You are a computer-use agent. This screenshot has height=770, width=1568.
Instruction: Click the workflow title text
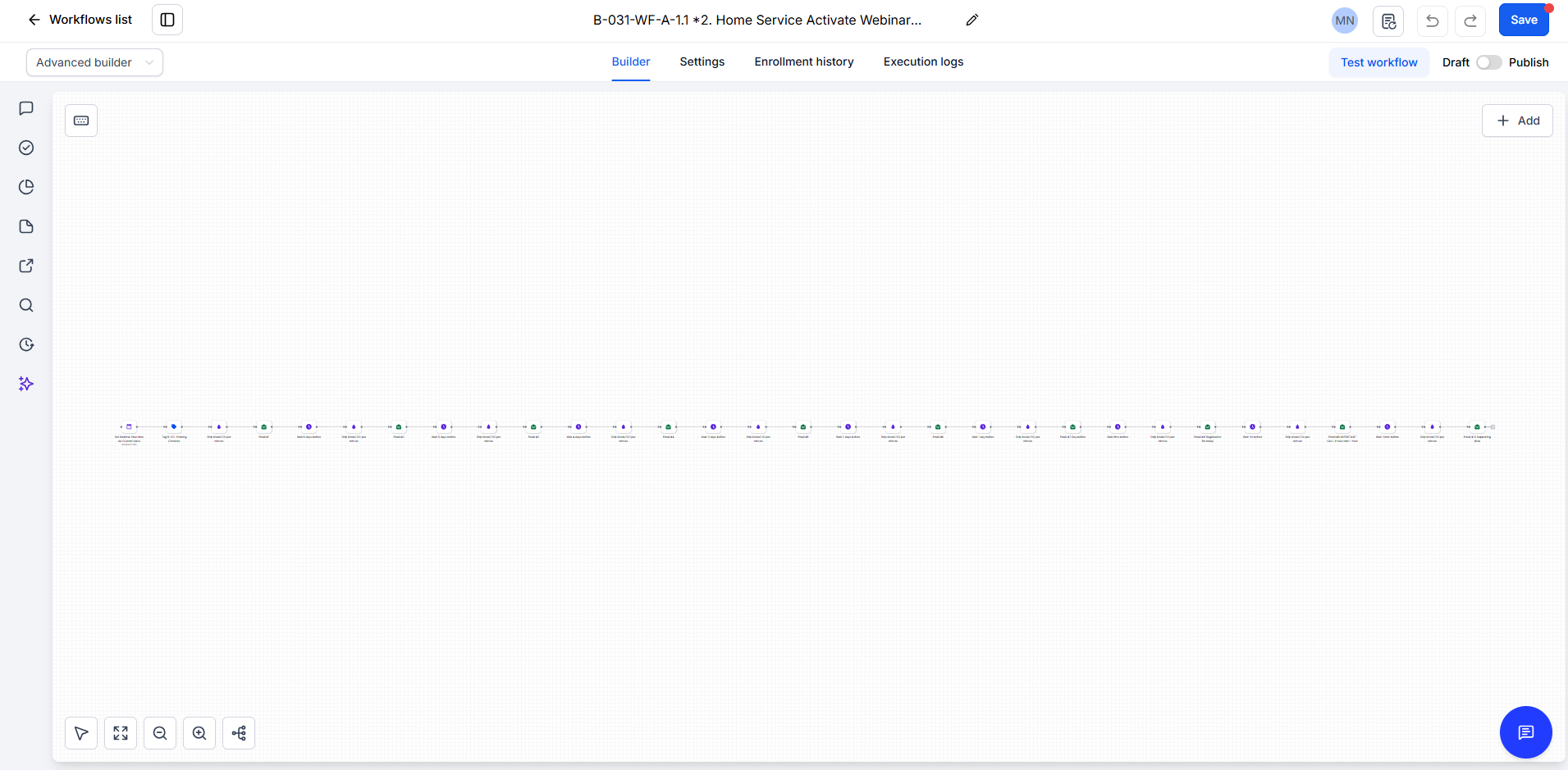pos(757,20)
